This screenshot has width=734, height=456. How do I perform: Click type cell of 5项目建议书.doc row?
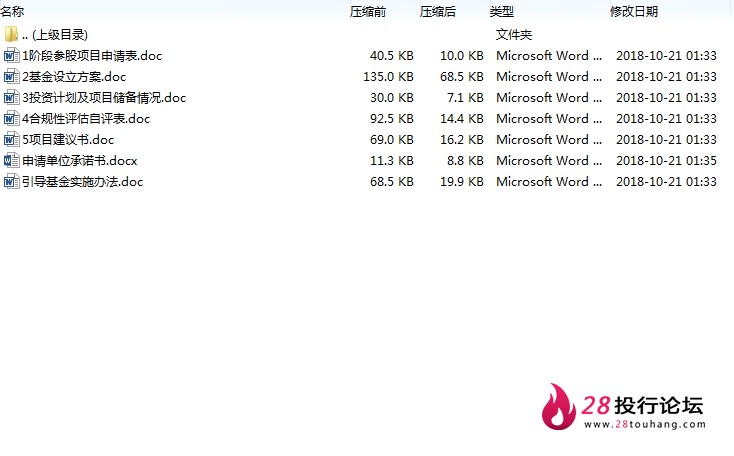coord(549,140)
